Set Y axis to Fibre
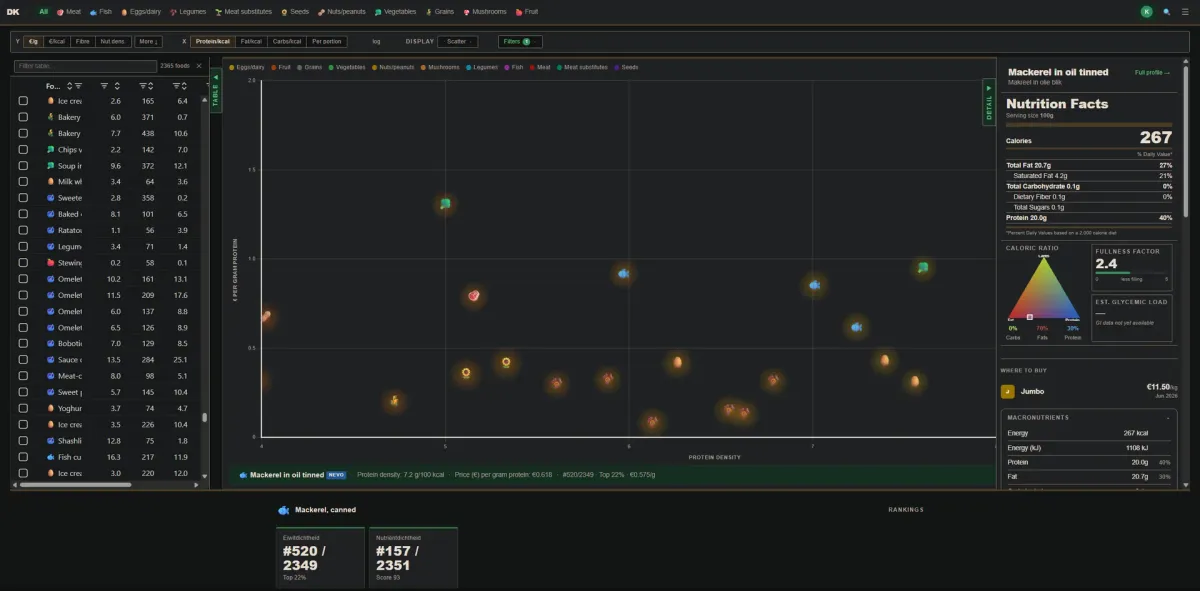Image resolution: width=1200 pixels, height=591 pixels. click(x=82, y=42)
